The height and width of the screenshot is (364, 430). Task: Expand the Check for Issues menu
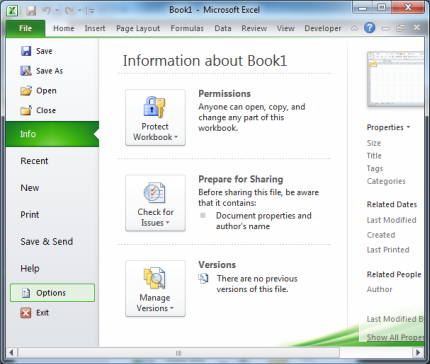(155, 203)
